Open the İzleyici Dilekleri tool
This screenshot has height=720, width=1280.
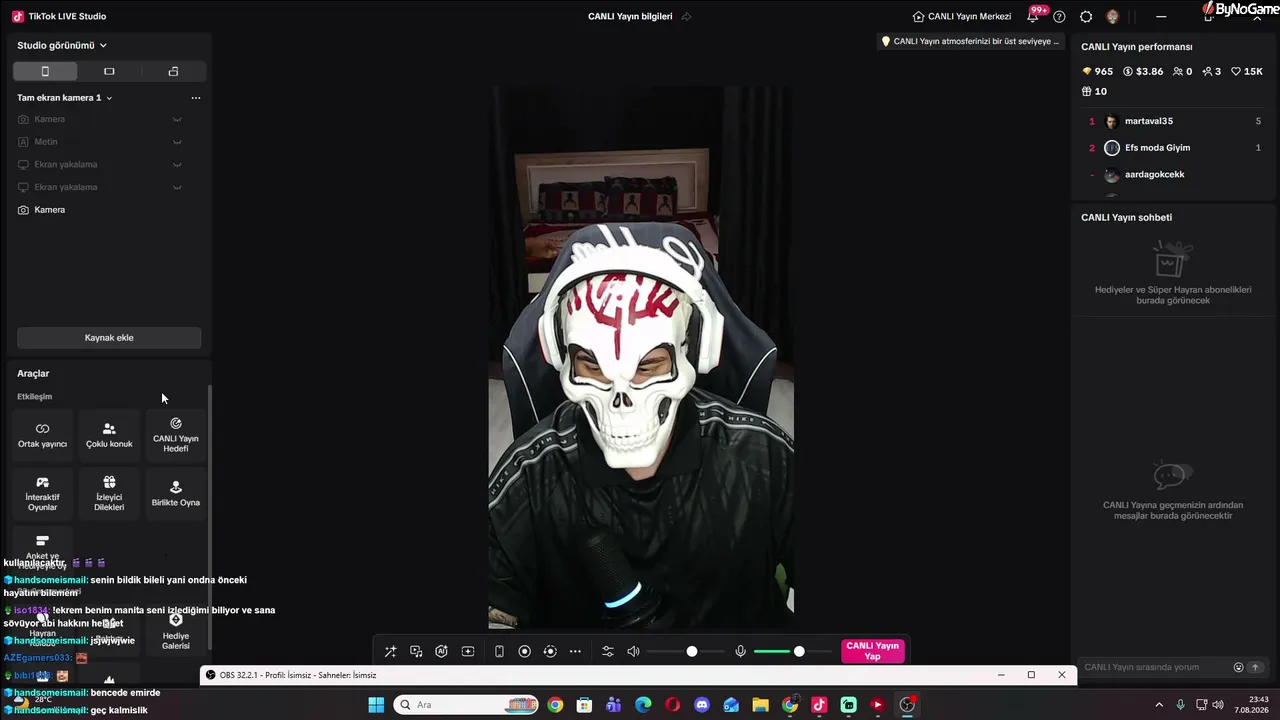point(109,494)
